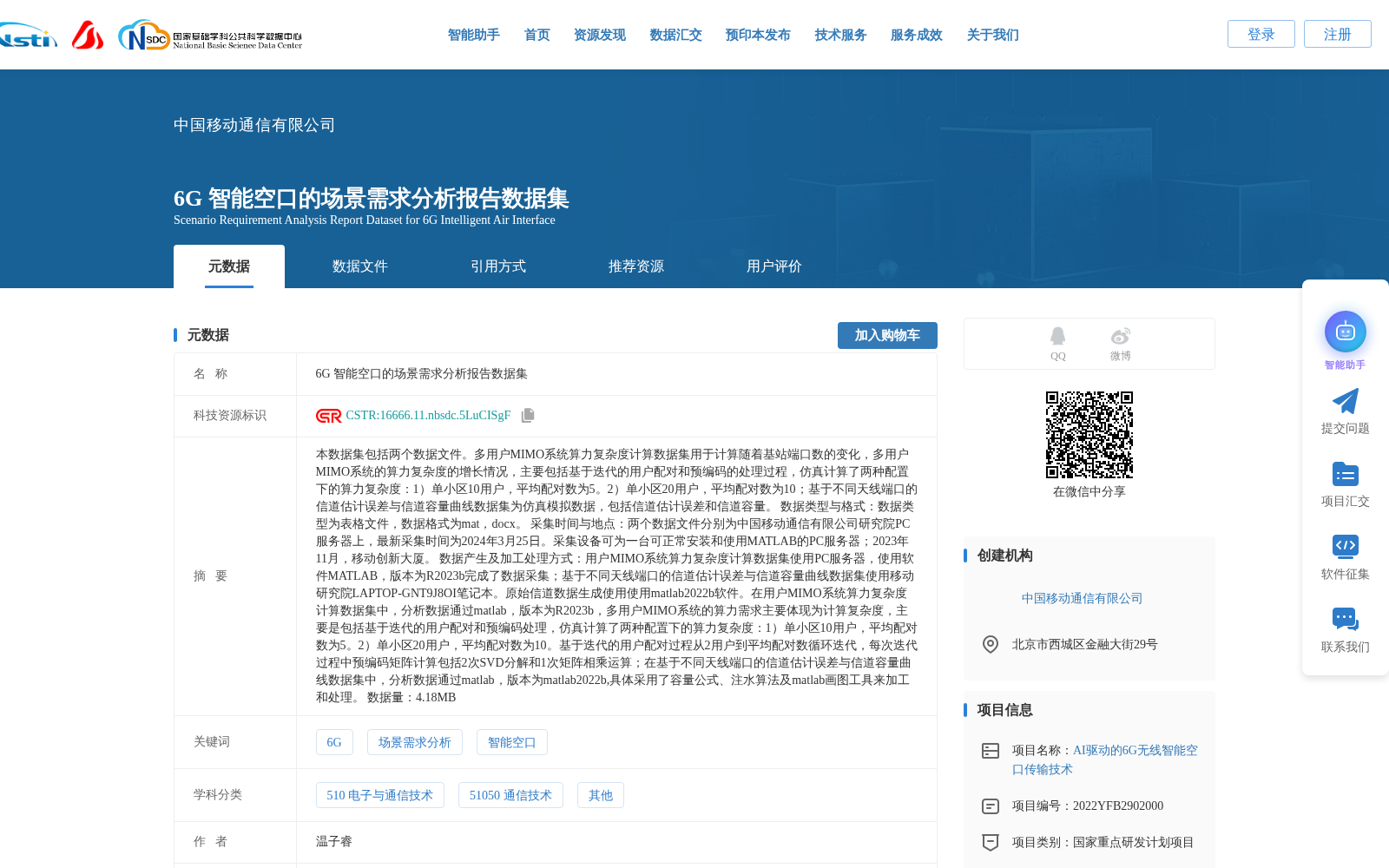The image size is (1389, 868).
Task: Open 智能助手 in the top navigation
Action: (474, 35)
